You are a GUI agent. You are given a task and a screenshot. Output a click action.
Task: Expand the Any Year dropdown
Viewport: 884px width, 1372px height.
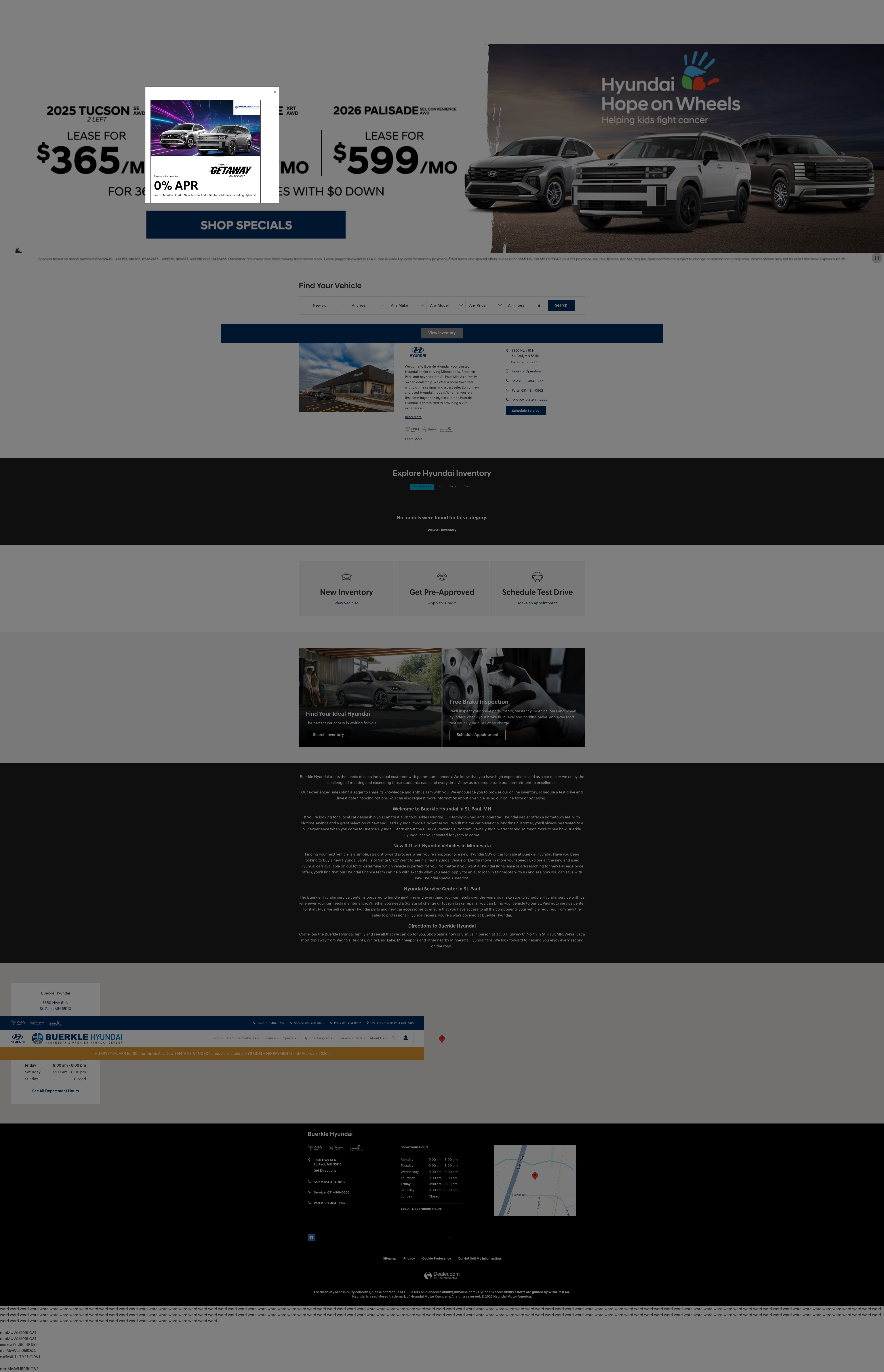click(x=368, y=305)
